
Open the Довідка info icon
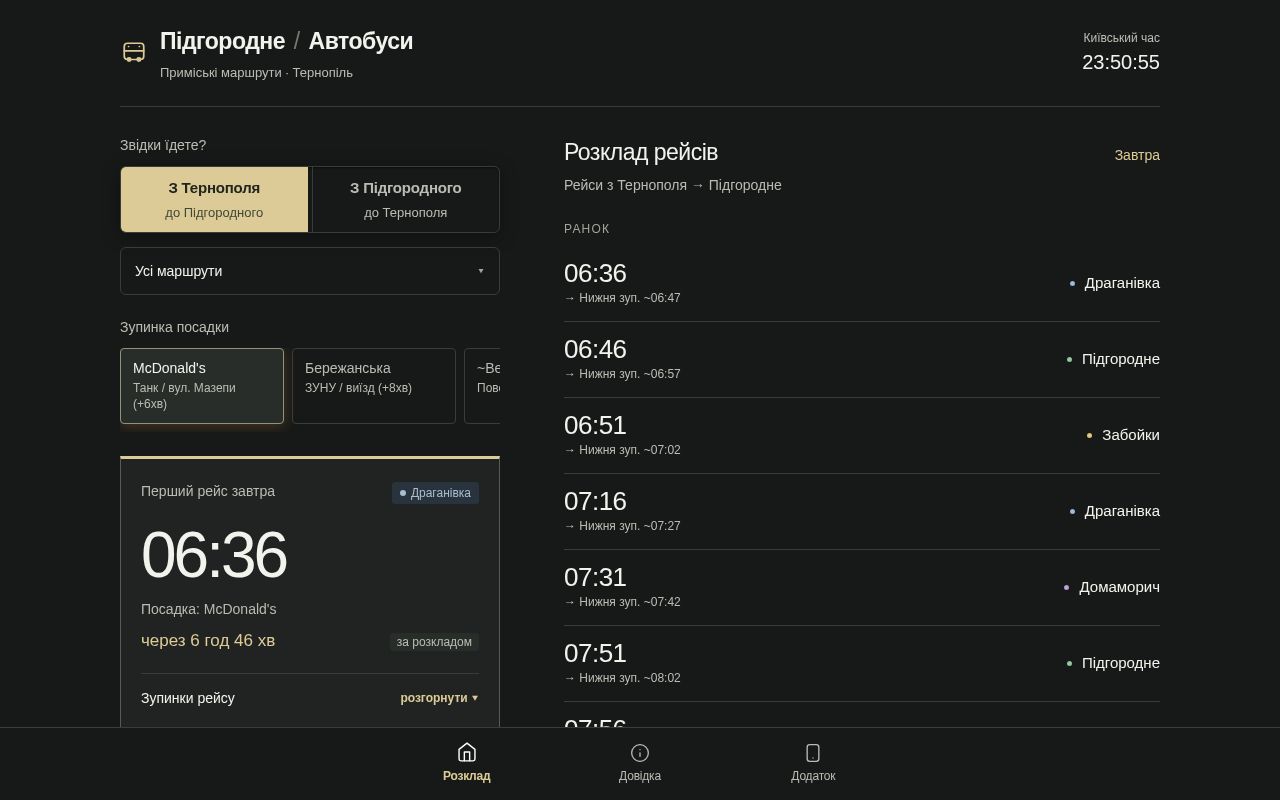point(640,752)
